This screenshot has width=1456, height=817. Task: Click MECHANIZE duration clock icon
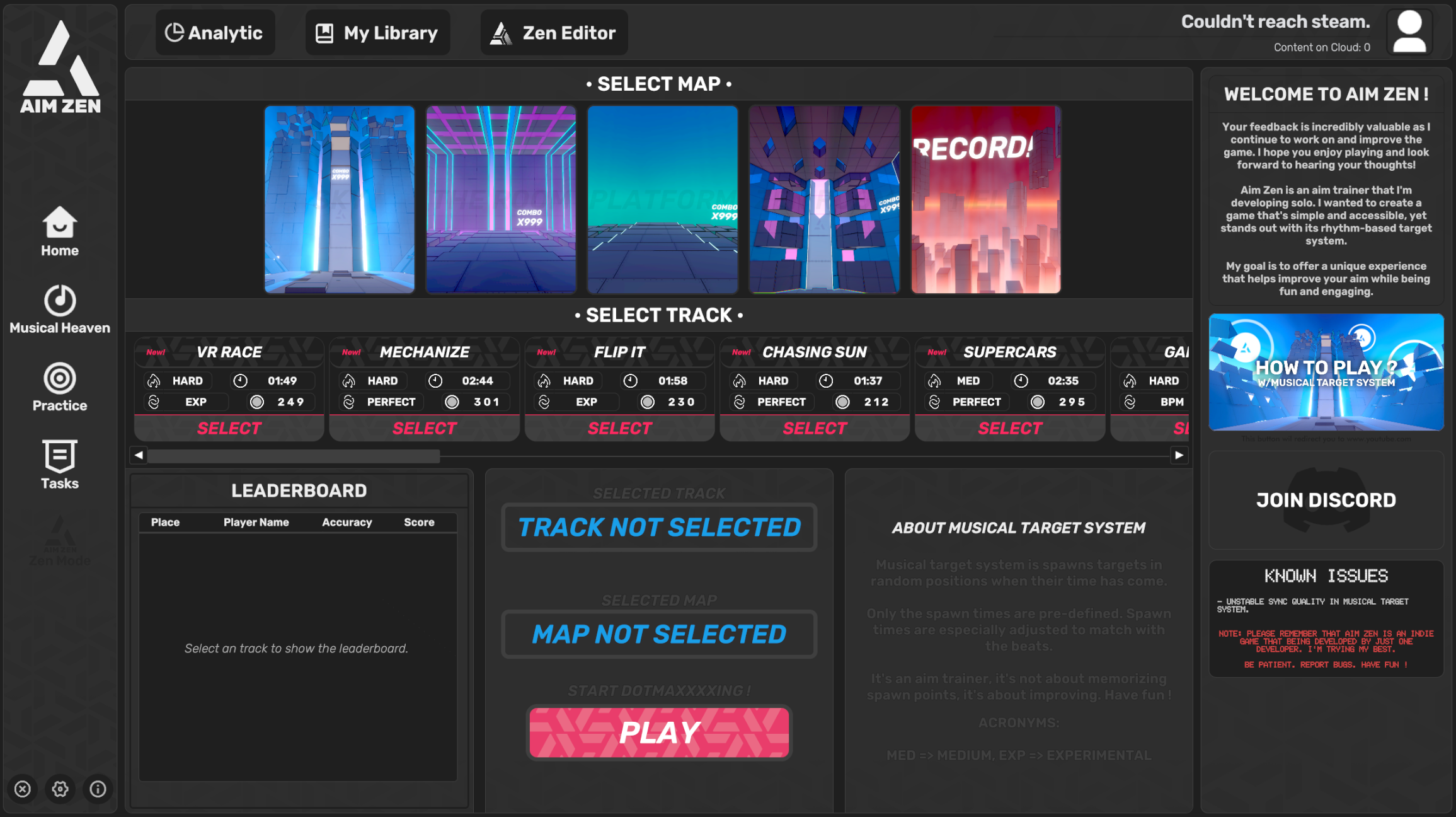click(x=435, y=381)
